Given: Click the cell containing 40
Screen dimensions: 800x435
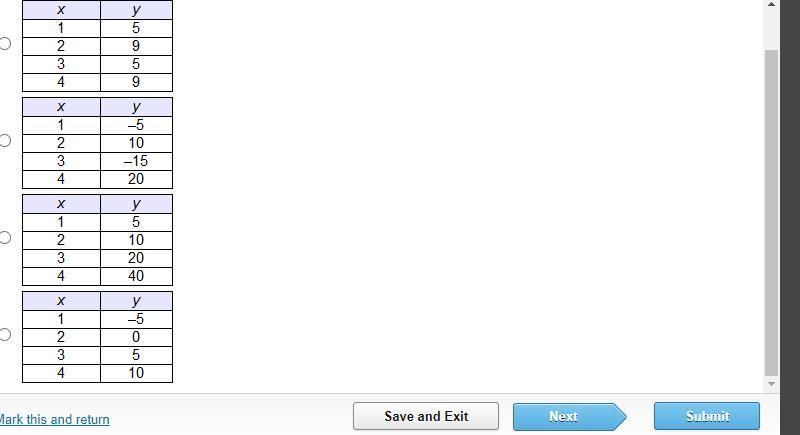Looking at the screenshot, I should 136,276.
